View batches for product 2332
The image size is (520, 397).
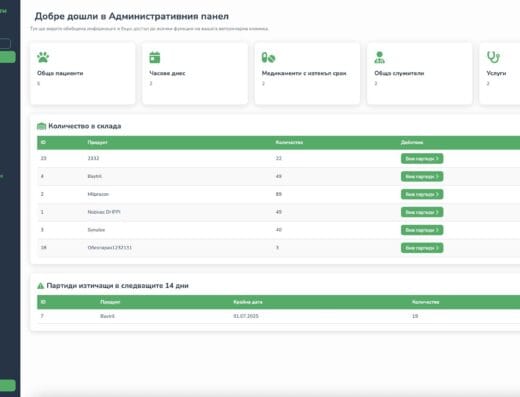coord(422,159)
